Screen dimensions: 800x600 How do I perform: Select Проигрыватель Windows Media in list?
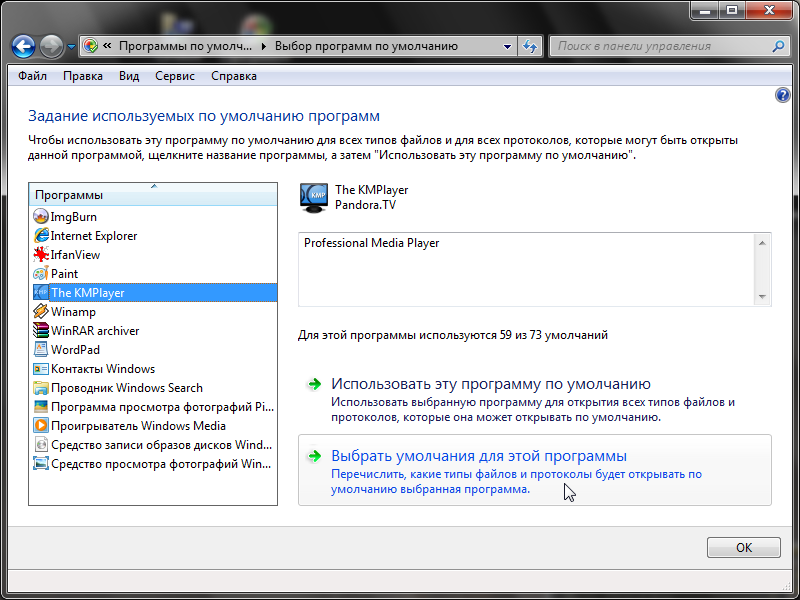(153, 426)
